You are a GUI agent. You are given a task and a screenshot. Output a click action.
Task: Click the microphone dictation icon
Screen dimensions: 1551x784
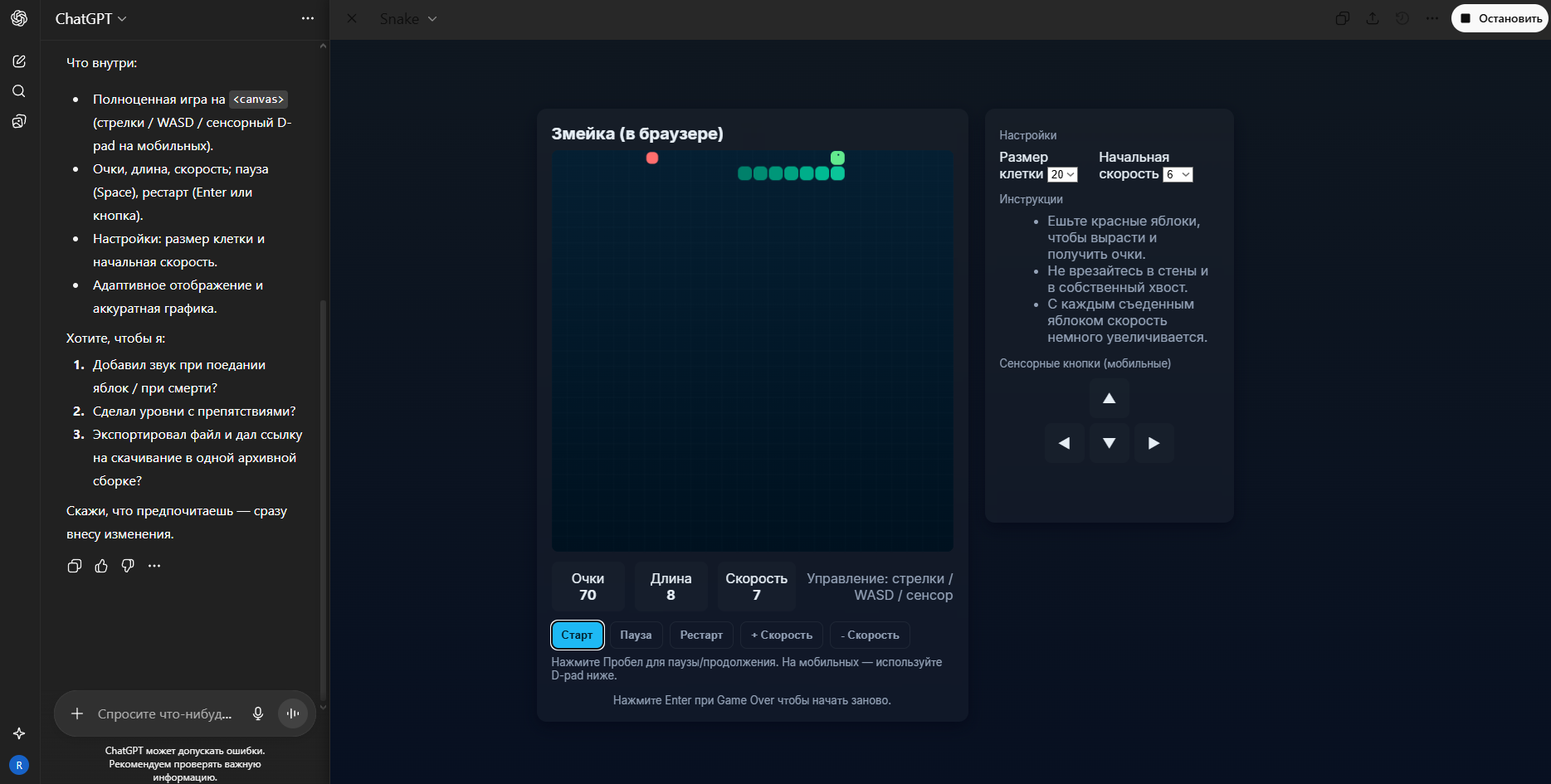(x=258, y=713)
